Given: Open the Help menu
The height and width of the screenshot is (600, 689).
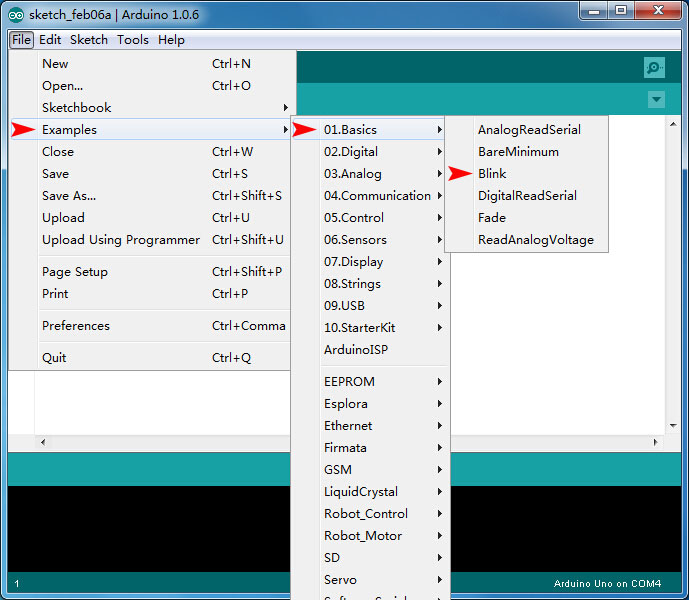Looking at the screenshot, I should pyautogui.click(x=171, y=40).
